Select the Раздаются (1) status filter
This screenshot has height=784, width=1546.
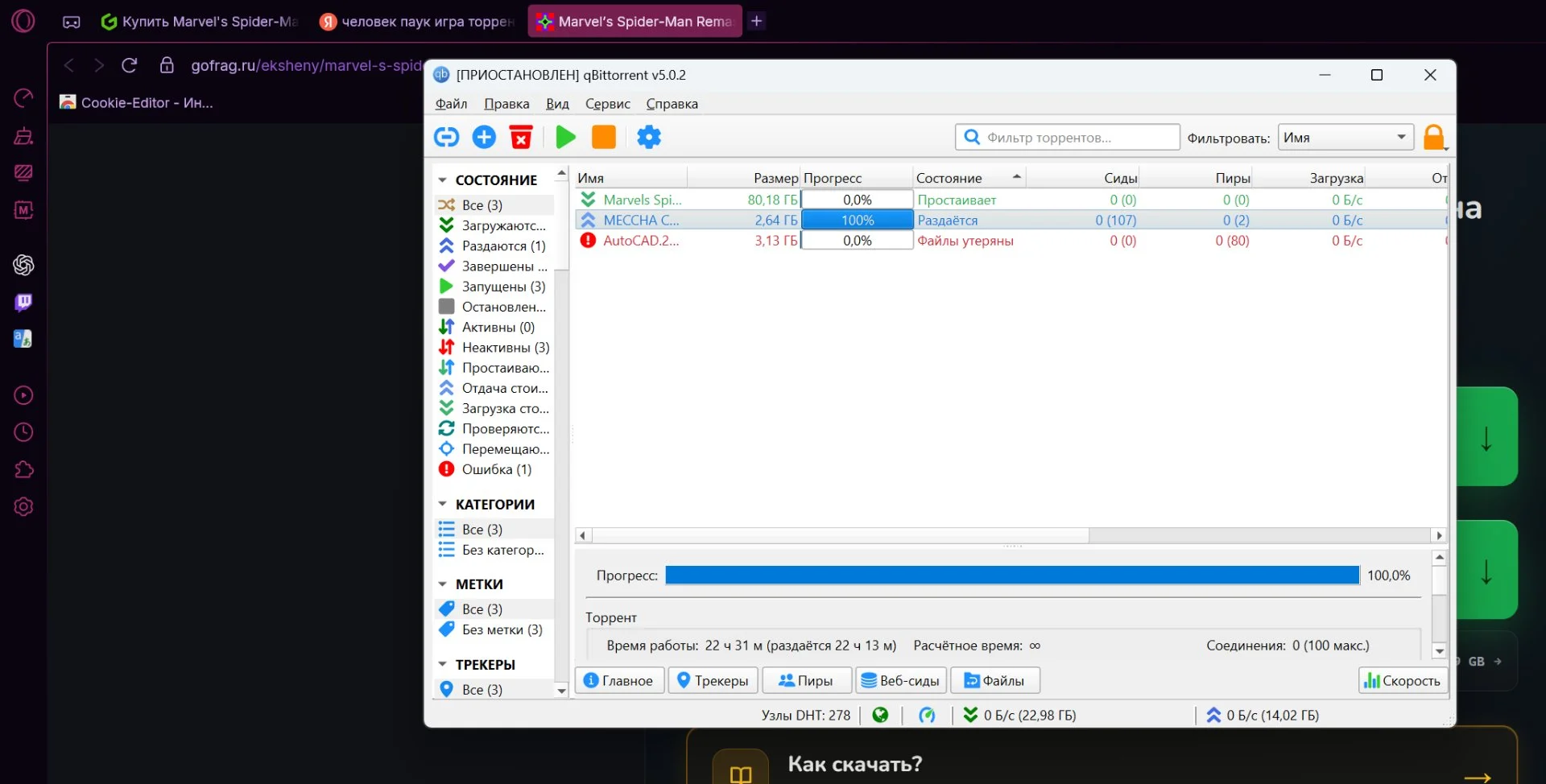(494, 246)
